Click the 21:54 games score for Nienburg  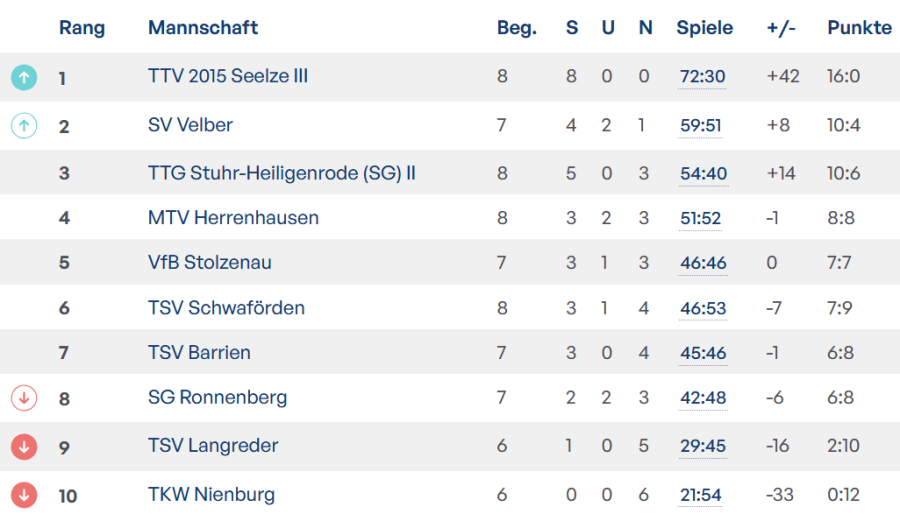pyautogui.click(x=703, y=494)
